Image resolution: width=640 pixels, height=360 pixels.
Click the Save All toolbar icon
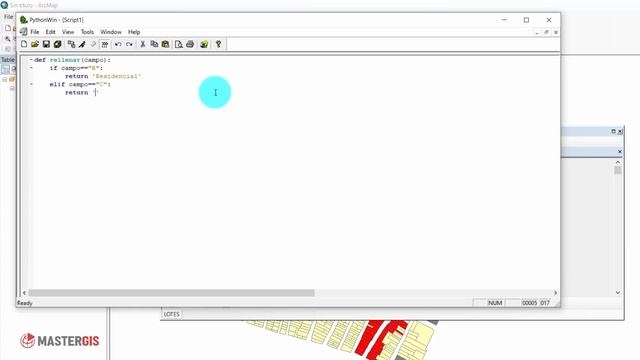click(x=58, y=44)
